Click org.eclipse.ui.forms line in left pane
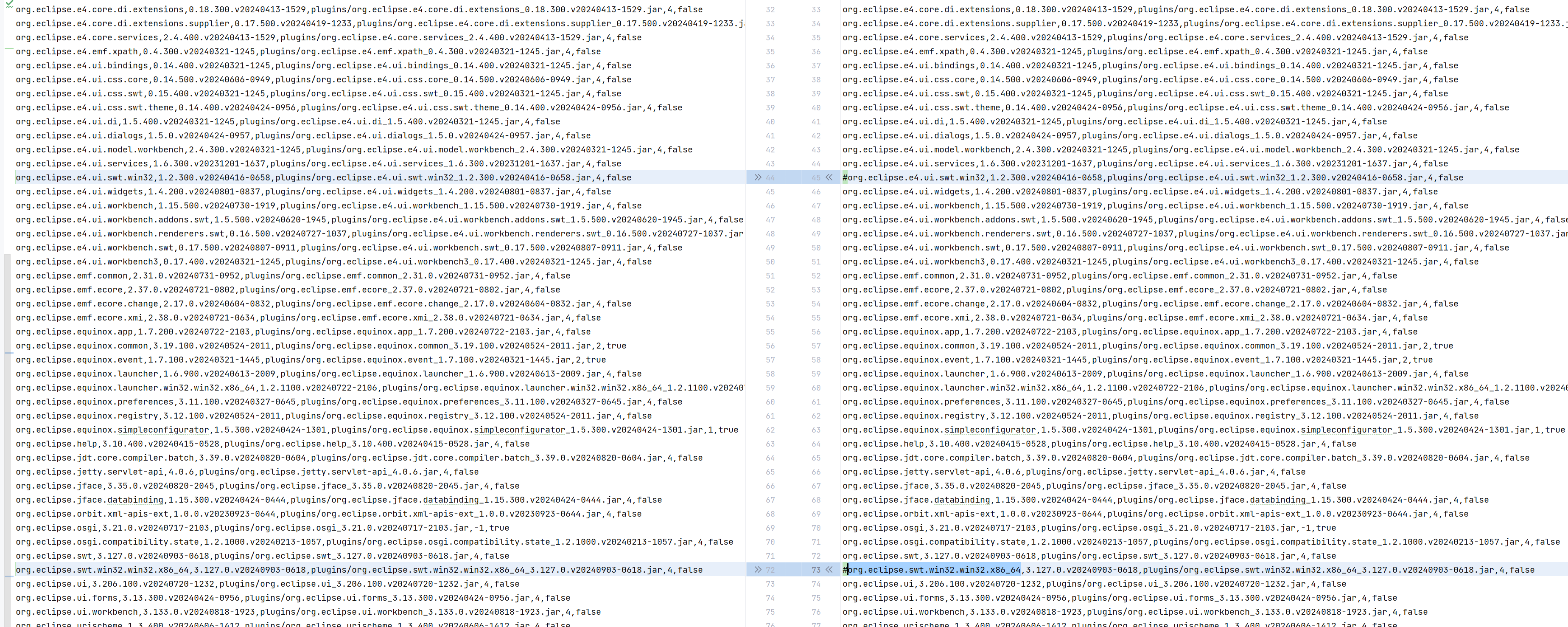The image size is (1568, 627). click(x=293, y=598)
